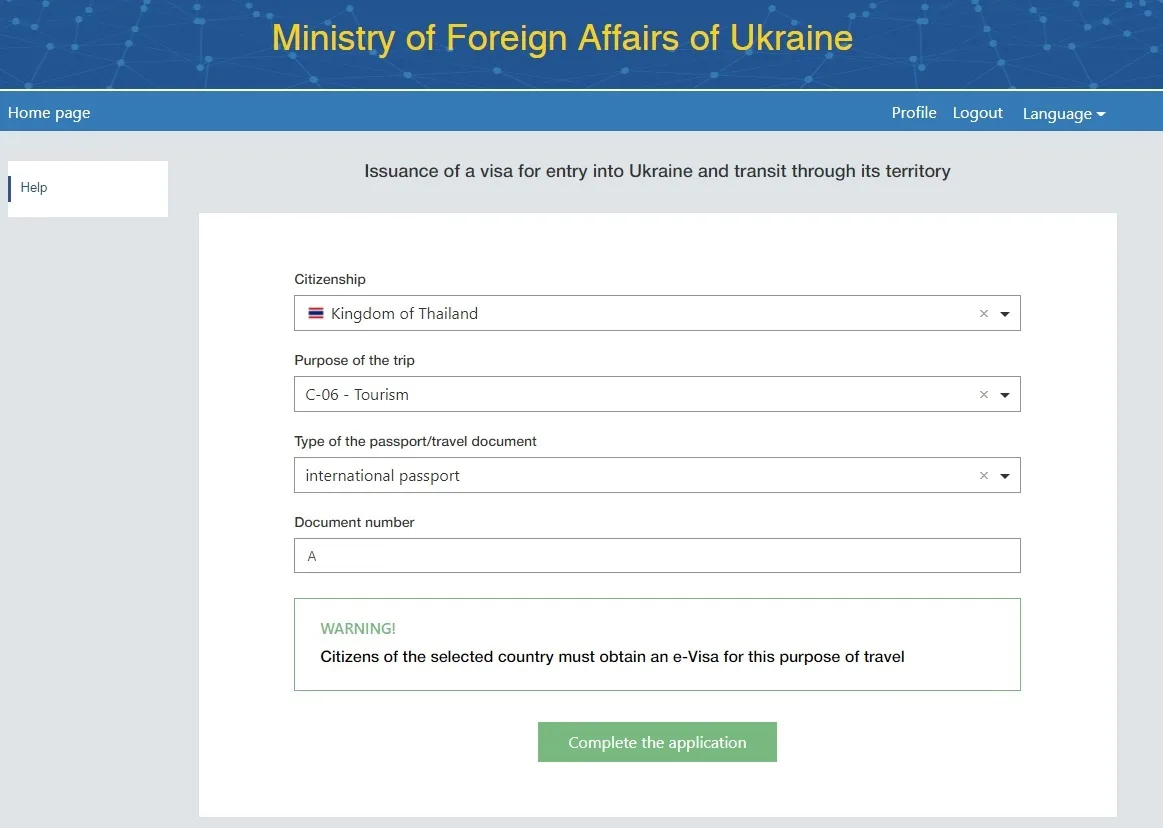Select the Kingdom of Thailand citizenship field
This screenshot has height=828, width=1163.
657,313
